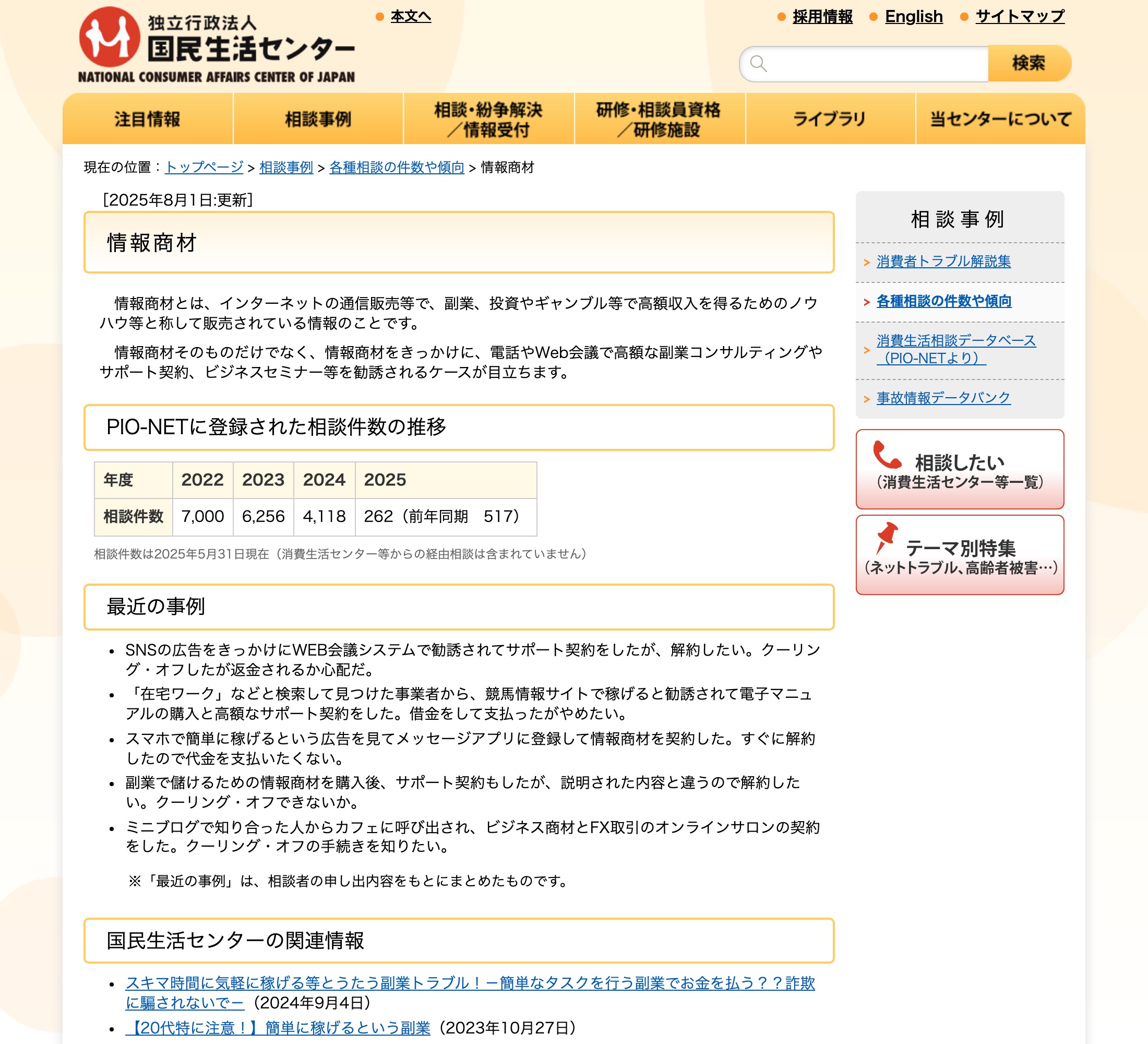Click the table cell 4,118

[324, 517]
